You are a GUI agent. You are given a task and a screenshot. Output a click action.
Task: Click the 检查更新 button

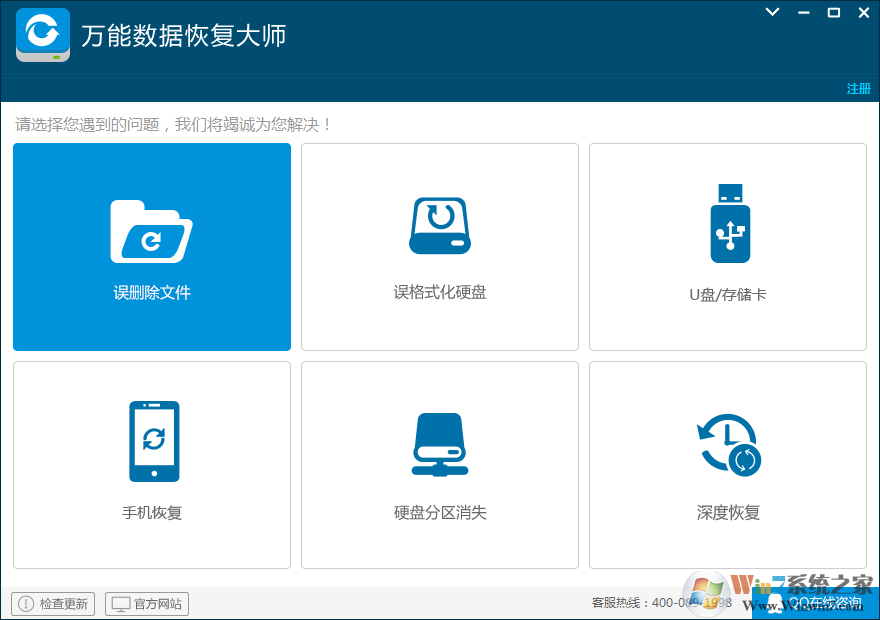point(53,604)
